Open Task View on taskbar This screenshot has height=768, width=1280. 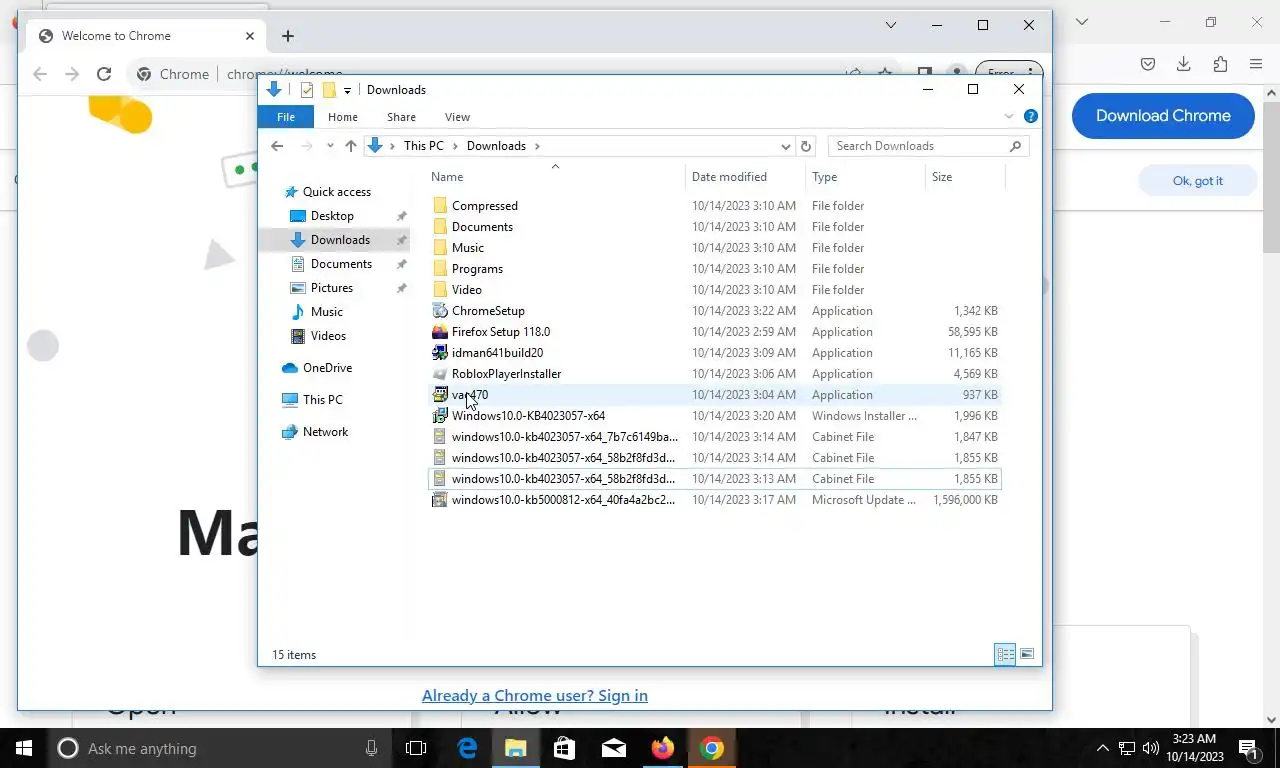pyautogui.click(x=416, y=748)
